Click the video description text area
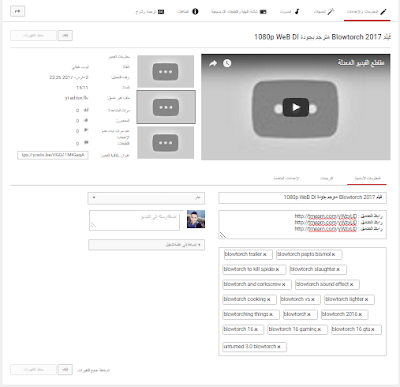Image resolution: width=400 pixels, height=387 pixels. click(x=302, y=224)
